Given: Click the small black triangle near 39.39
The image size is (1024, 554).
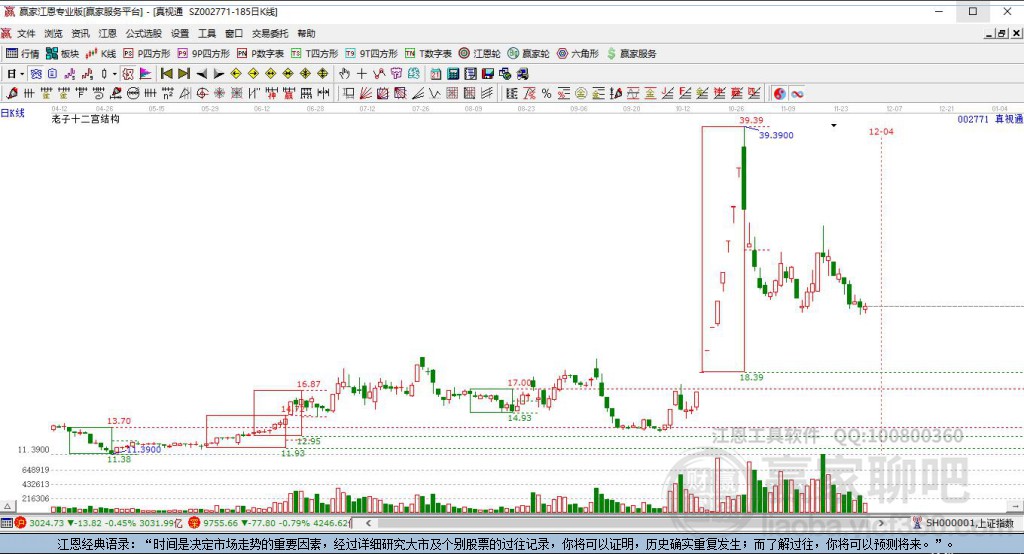Looking at the screenshot, I should click(x=833, y=125).
